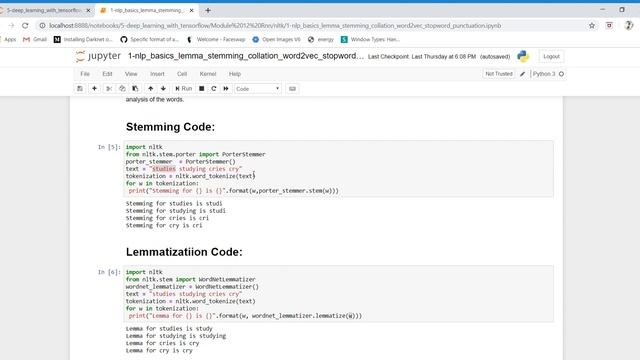
Task: Click inside the In [5] code cell
Action: tap(338, 169)
